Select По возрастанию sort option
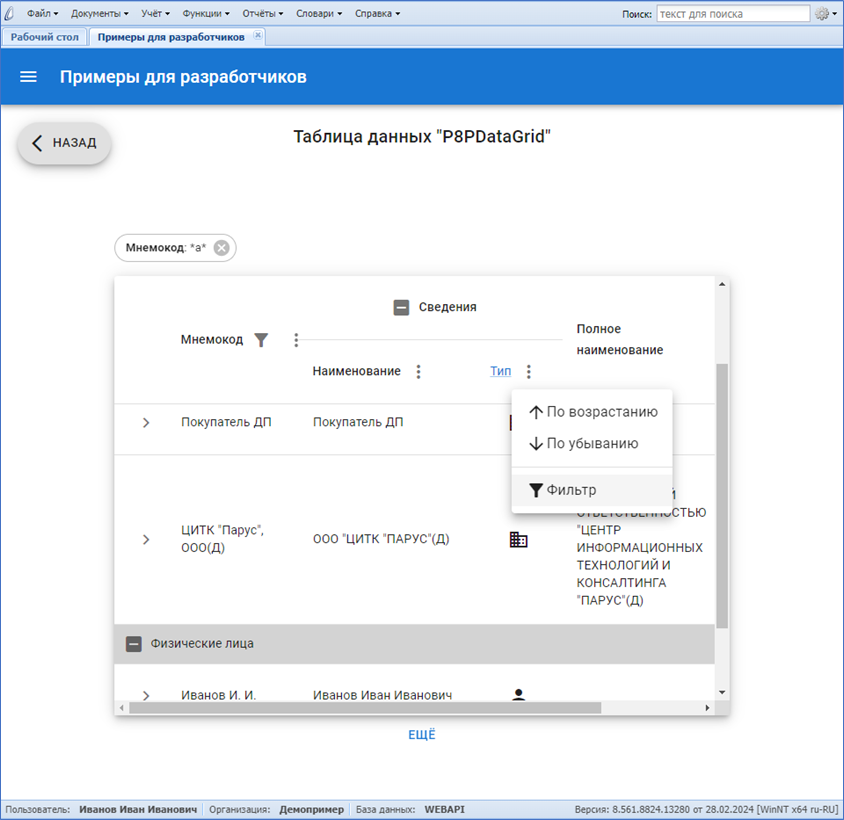Viewport: 844px width, 820px height. click(592, 412)
